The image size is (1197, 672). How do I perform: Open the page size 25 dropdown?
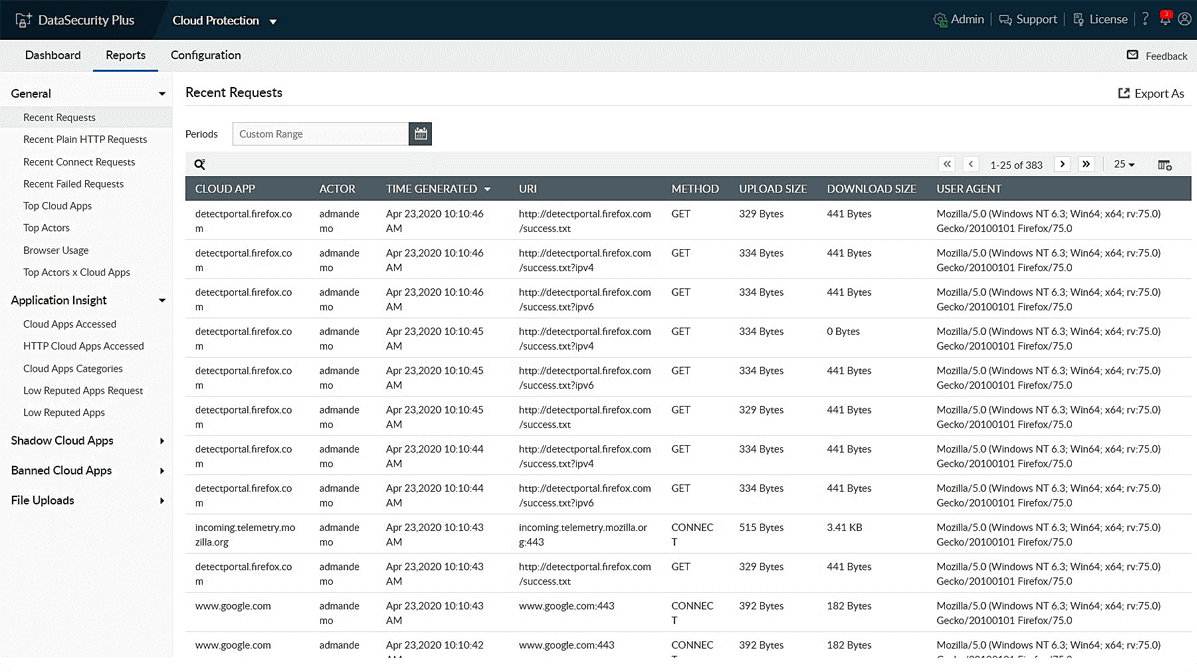tap(1122, 163)
